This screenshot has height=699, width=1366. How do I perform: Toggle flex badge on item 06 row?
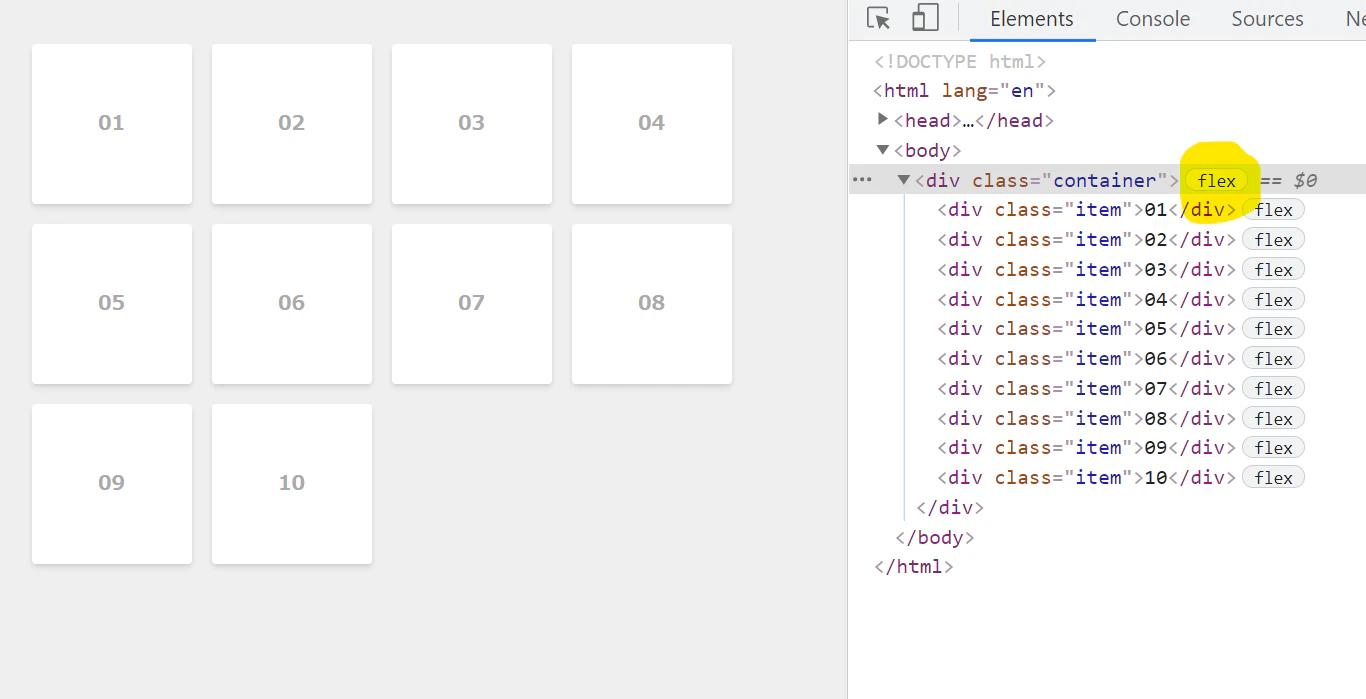tap(1273, 359)
